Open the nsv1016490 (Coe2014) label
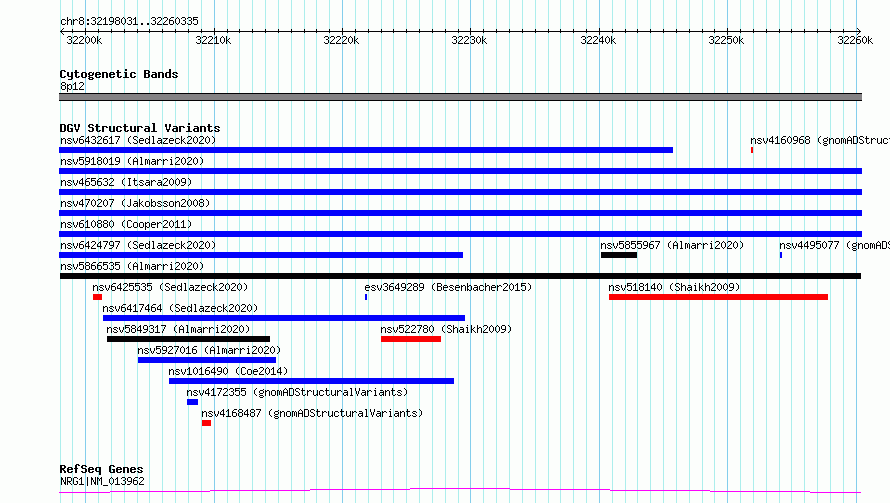 [x=228, y=371]
